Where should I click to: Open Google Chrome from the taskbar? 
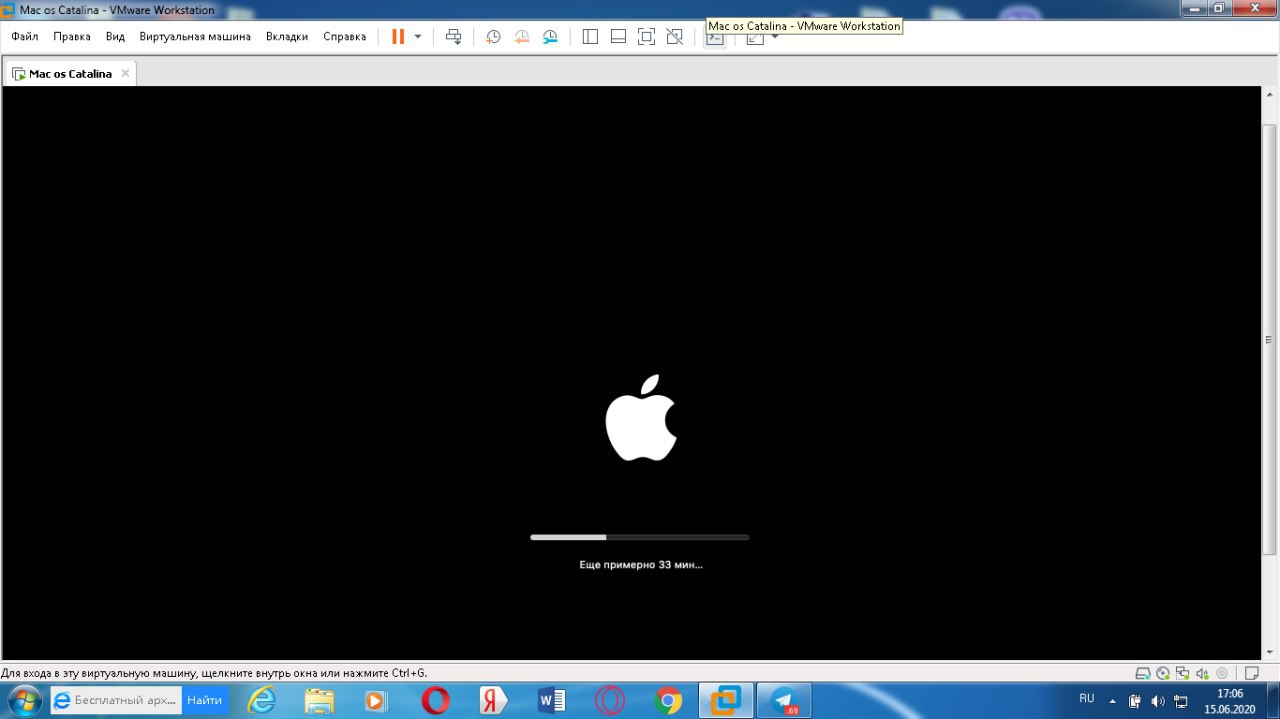pyautogui.click(x=668, y=700)
